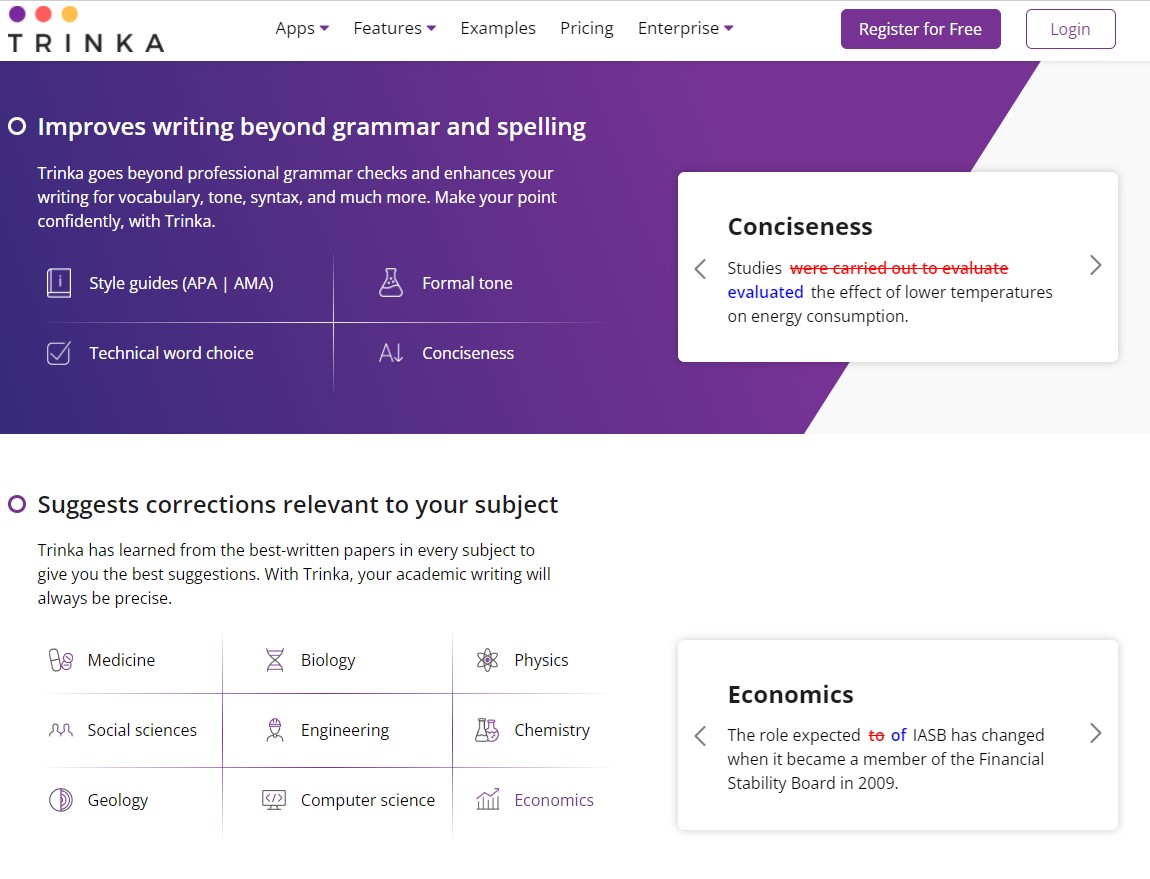Show the next Conciseness example
Viewport: 1150px width, 879px height.
(1096, 267)
